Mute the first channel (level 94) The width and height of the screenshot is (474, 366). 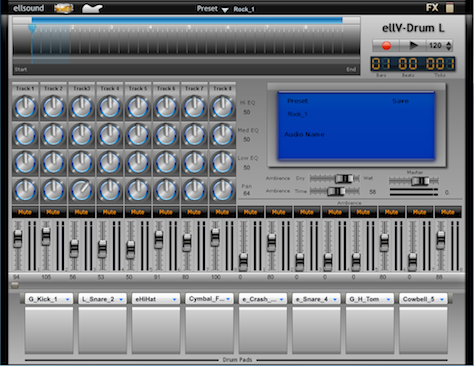click(x=25, y=212)
